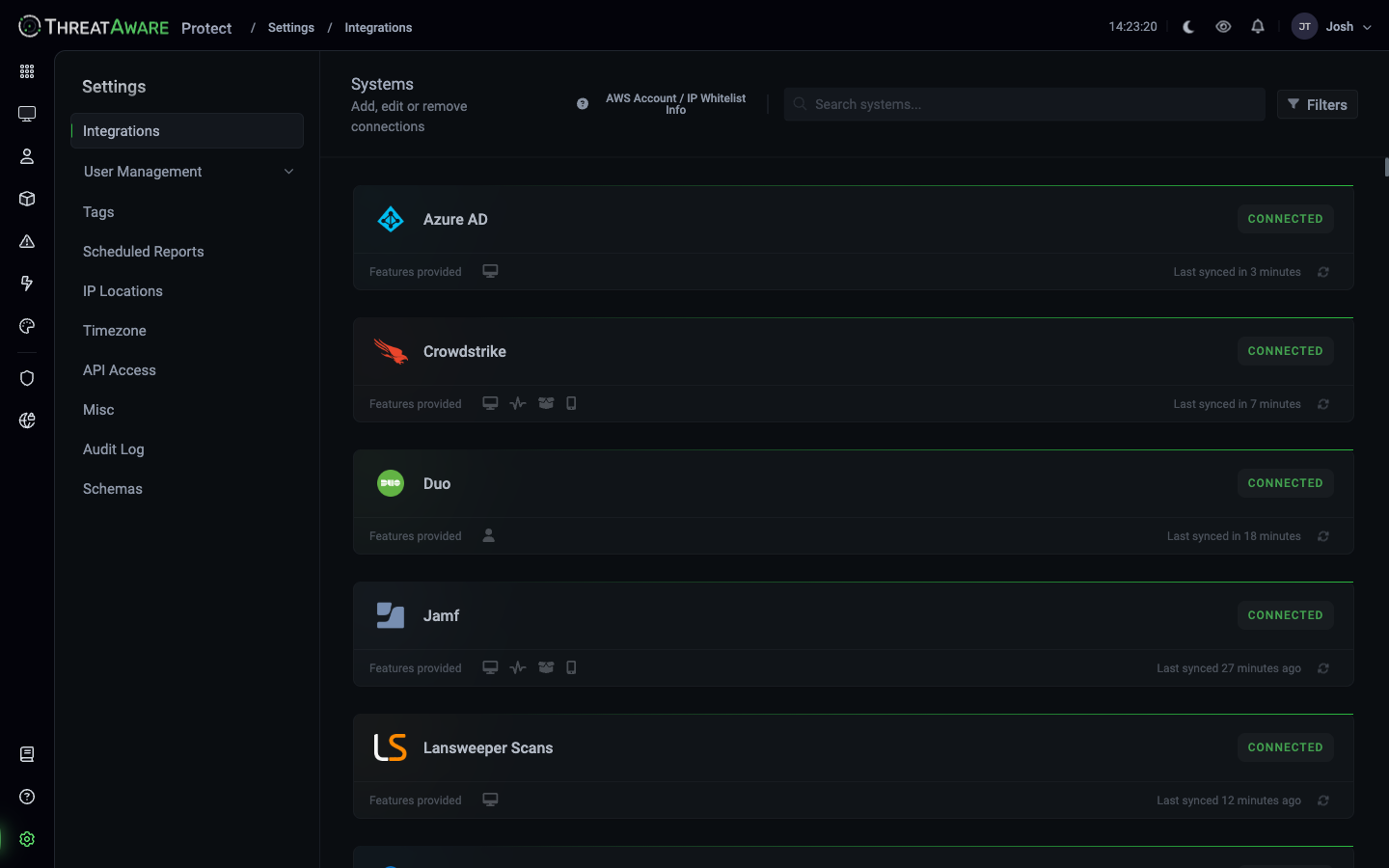
Task: Open the Filters button
Action: point(1318,104)
